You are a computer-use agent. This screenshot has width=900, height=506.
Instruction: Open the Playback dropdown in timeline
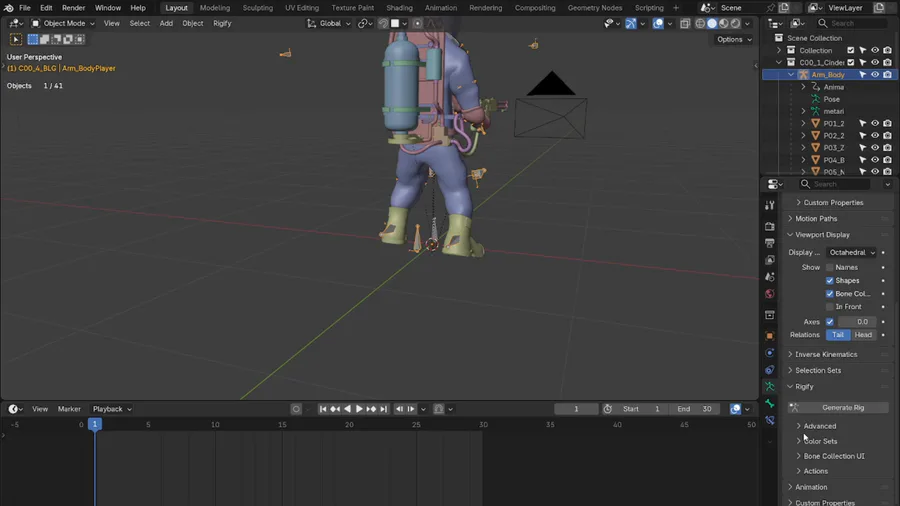click(x=112, y=409)
